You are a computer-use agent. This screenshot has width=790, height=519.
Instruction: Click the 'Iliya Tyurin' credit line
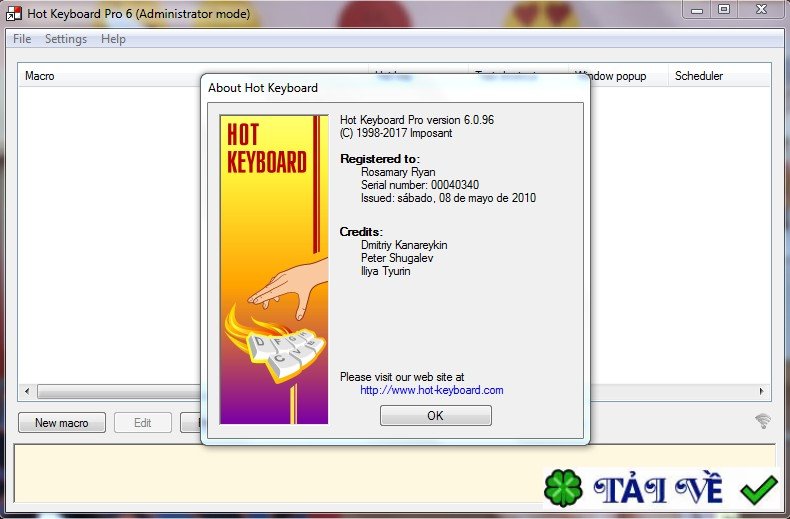tap(385, 271)
